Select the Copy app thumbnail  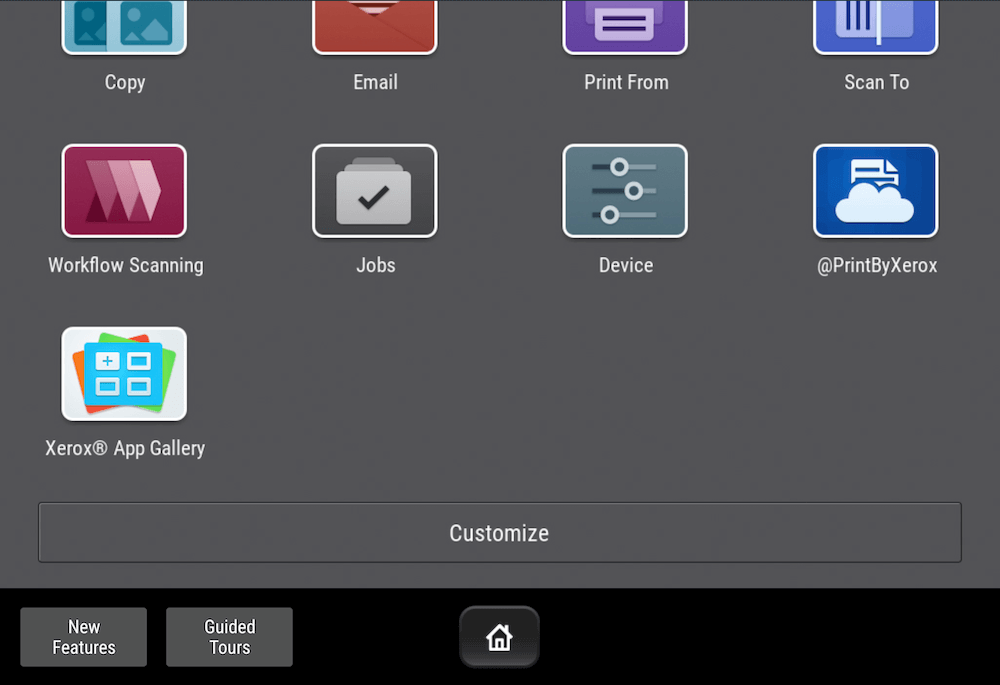pyautogui.click(x=124, y=27)
